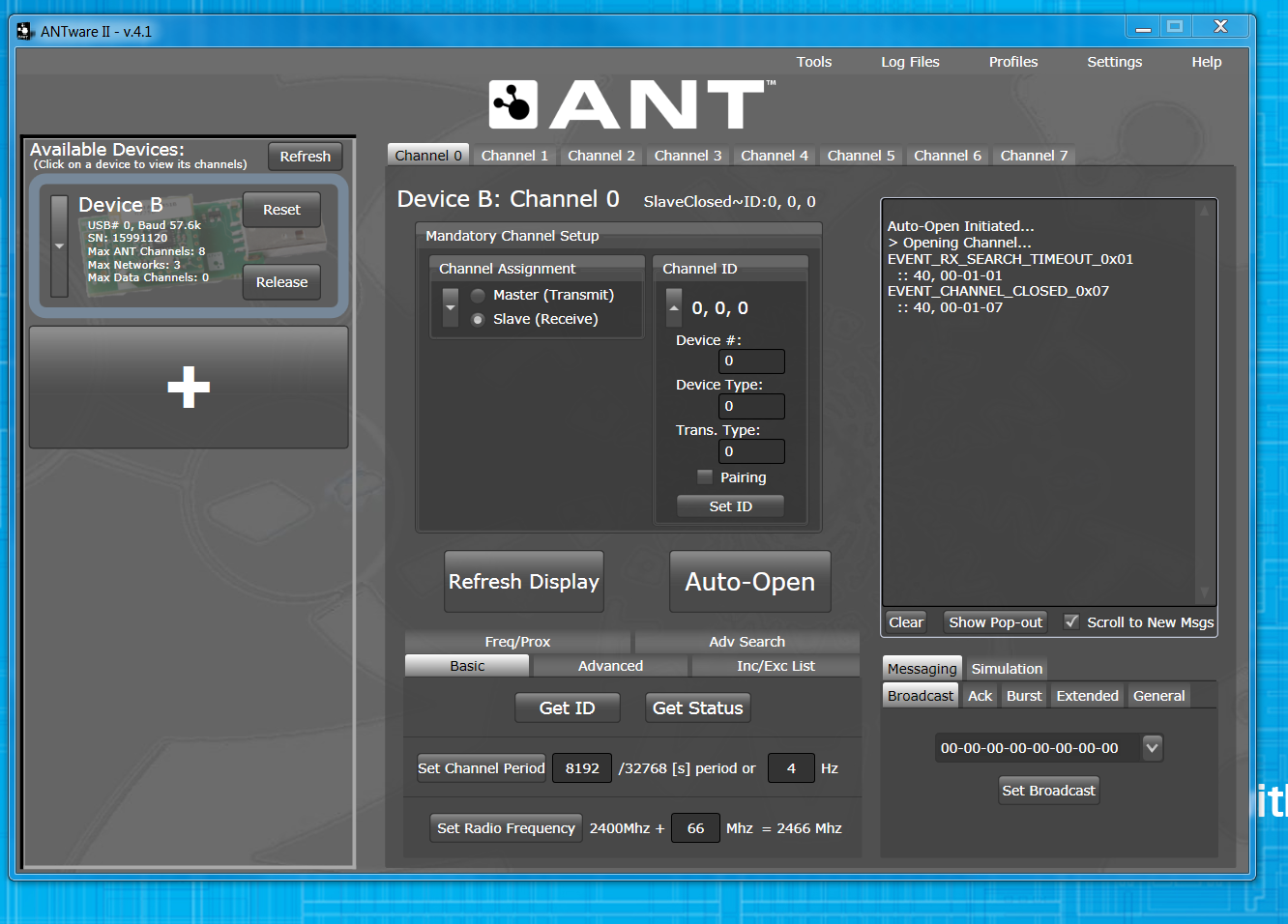Click Set Radio Frequency button

click(506, 828)
